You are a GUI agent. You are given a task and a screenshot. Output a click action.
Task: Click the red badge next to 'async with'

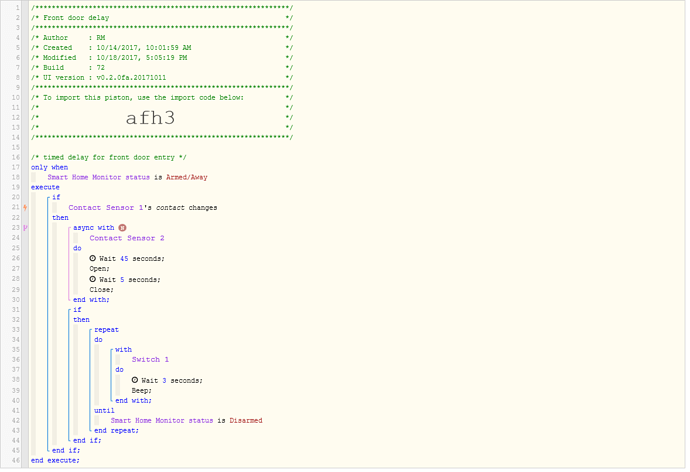click(x=122, y=228)
